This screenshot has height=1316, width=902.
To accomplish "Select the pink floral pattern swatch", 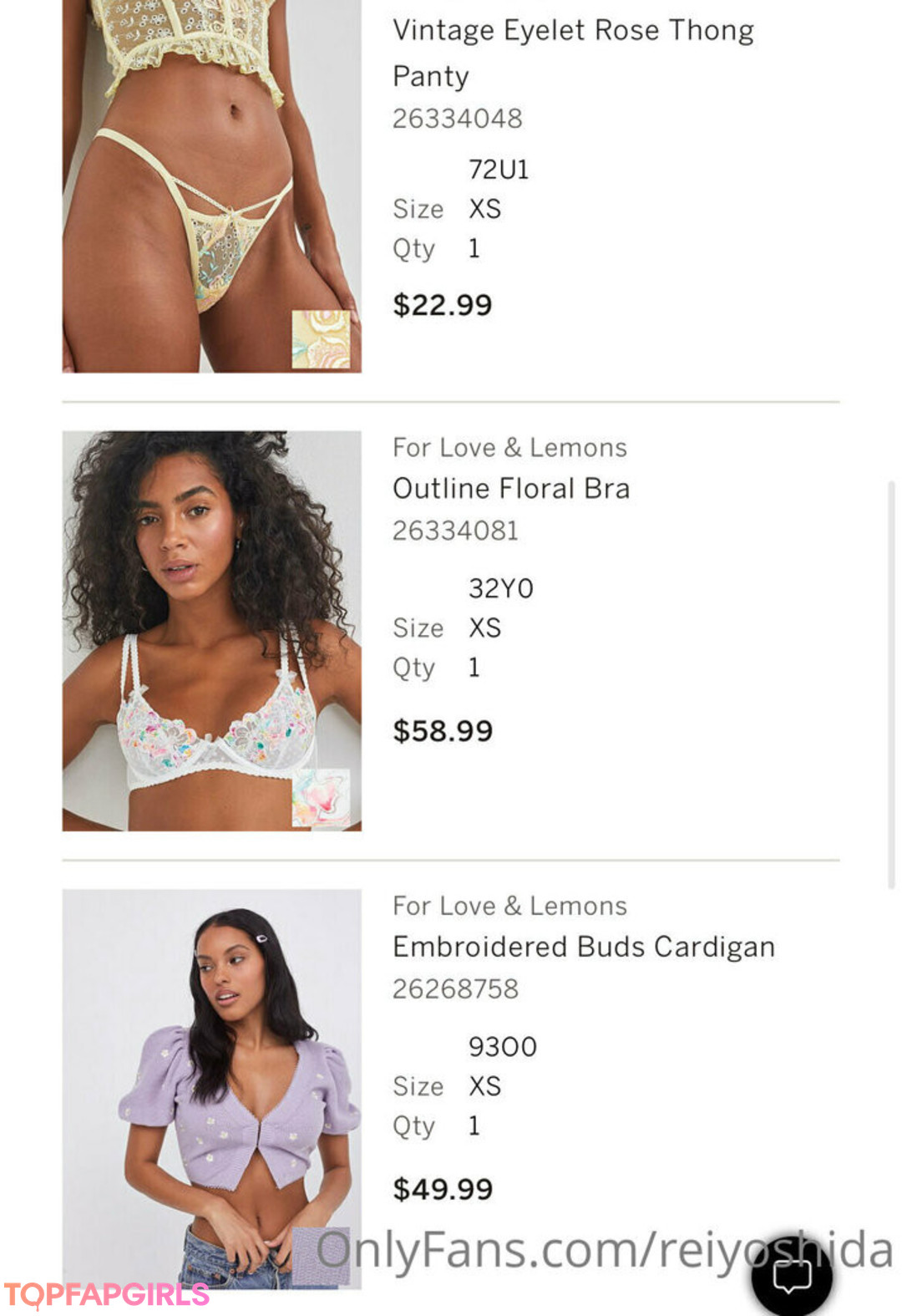I will coord(321,797).
